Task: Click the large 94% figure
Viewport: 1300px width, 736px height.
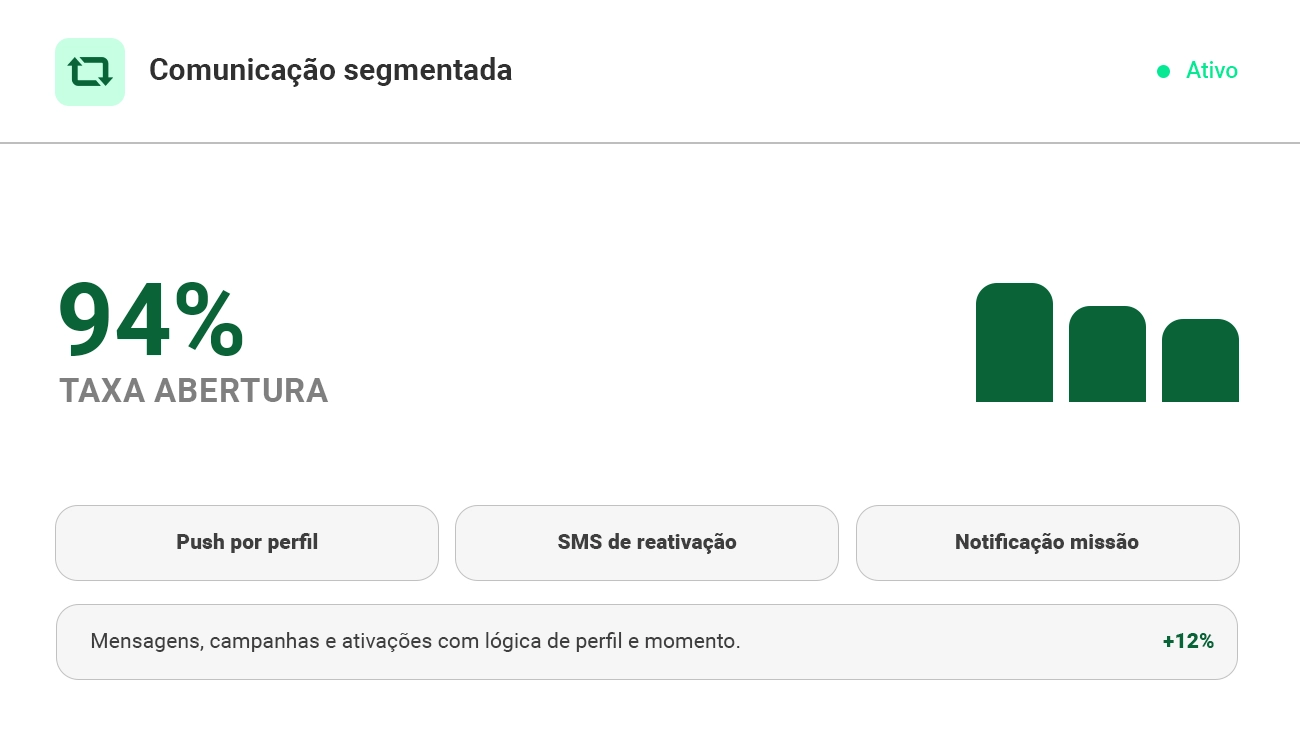Action: point(151,321)
